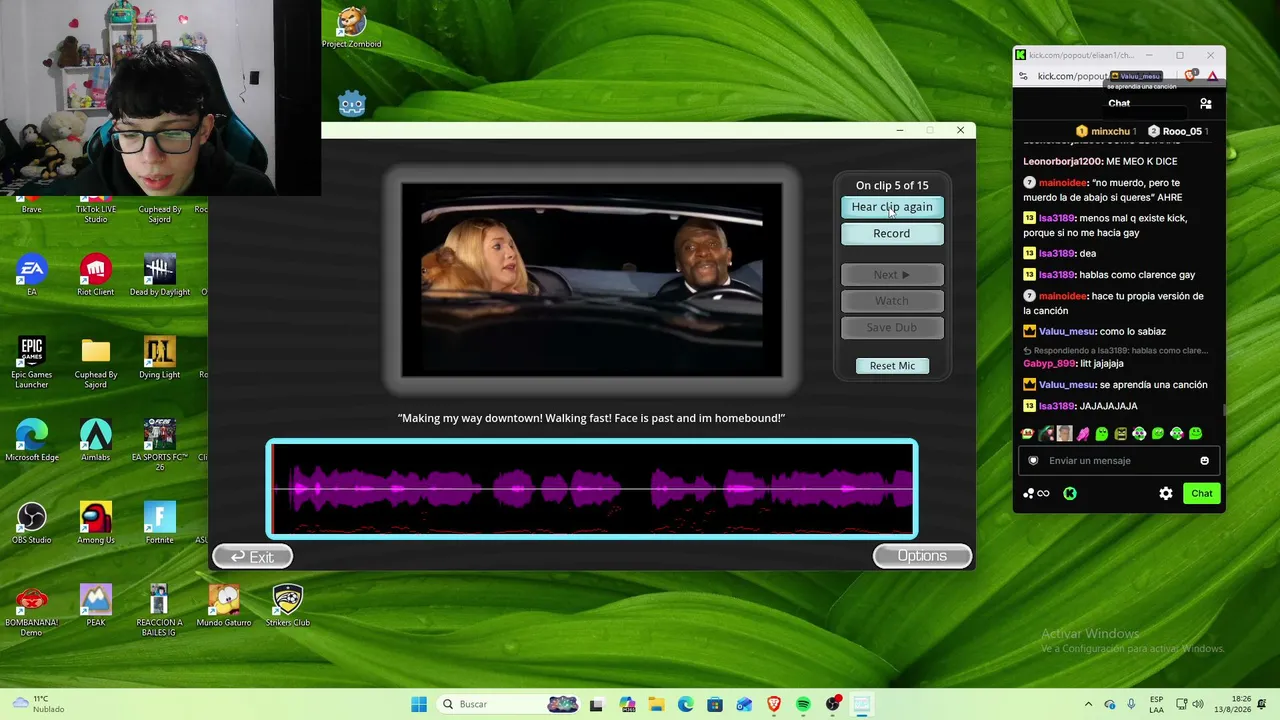Click the Hear clip again button
This screenshot has width=1280, height=720.
coord(892,207)
